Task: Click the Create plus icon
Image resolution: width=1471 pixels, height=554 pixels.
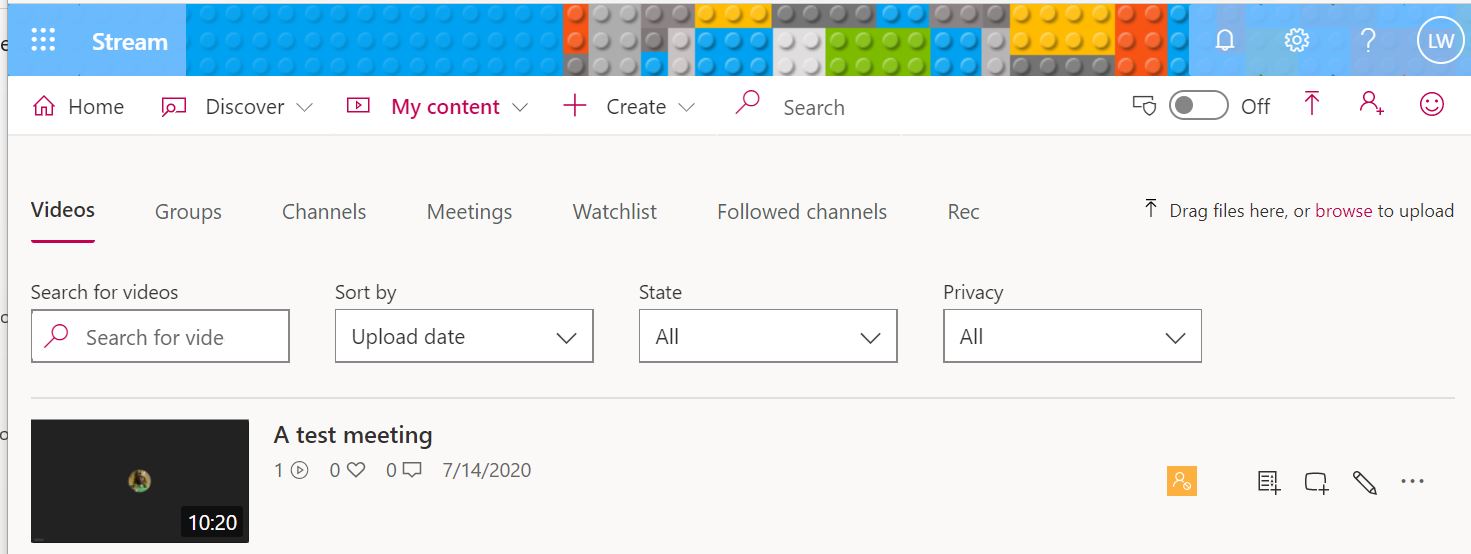Action: (574, 106)
